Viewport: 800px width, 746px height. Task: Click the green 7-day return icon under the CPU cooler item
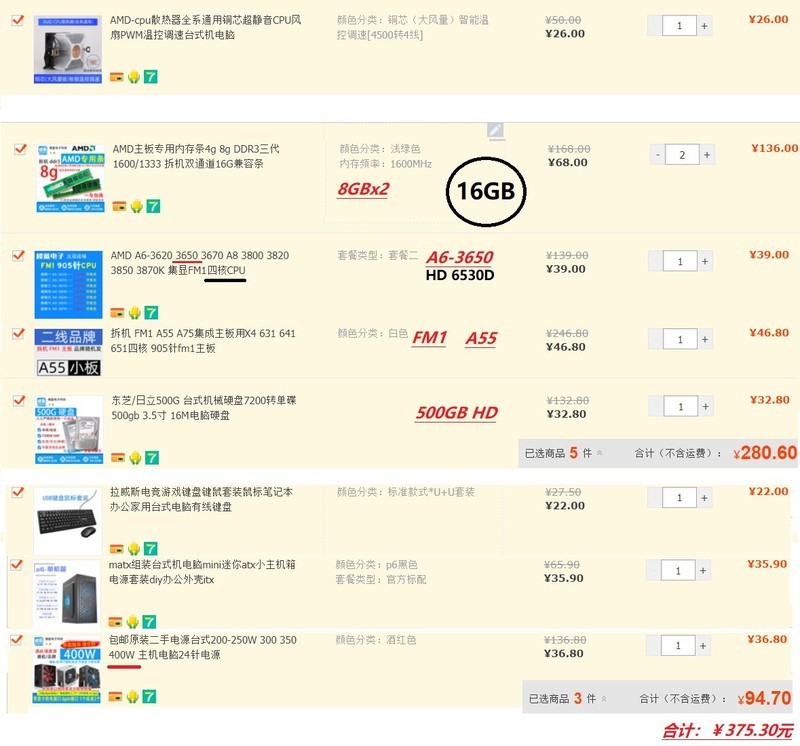[x=151, y=77]
